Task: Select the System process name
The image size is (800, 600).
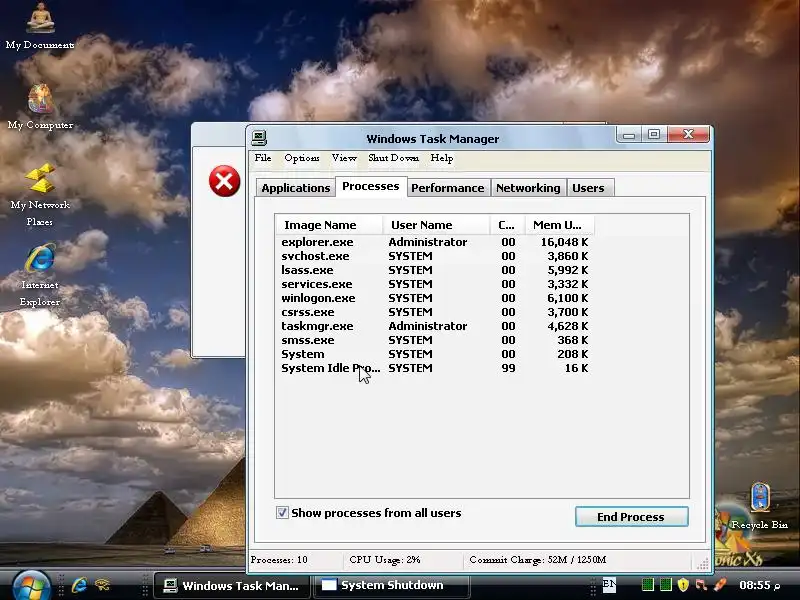Action: tap(303, 355)
